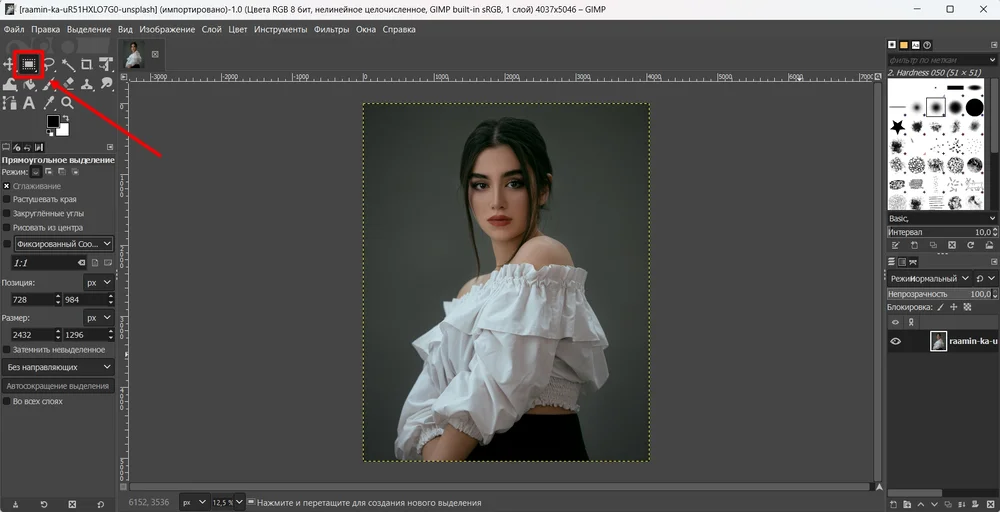This screenshot has width=1000, height=512.
Task: Open the Фильтры menu
Action: tap(331, 30)
